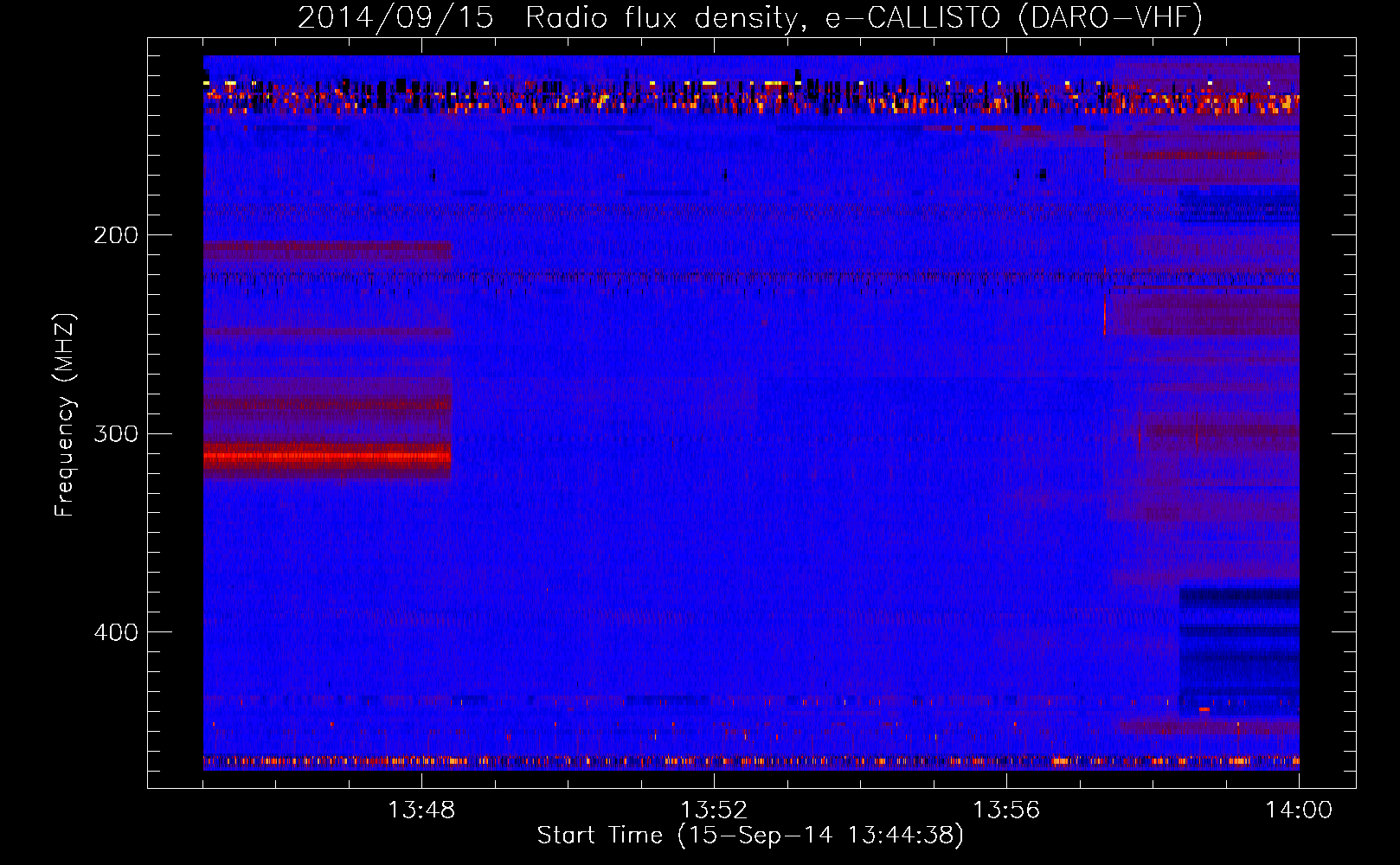Viewport: 1400px width, 865px height.
Task: Click the "13:48" time tick label
Action: pyautogui.click(x=421, y=811)
